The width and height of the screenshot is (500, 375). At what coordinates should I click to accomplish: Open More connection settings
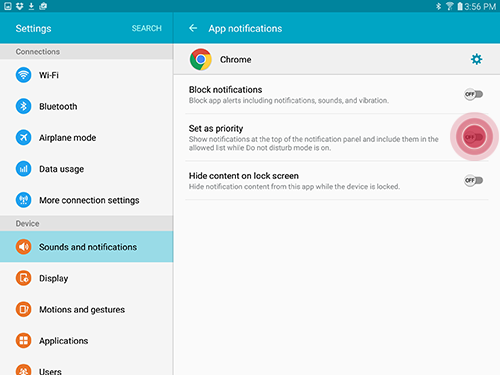[x=87, y=200]
